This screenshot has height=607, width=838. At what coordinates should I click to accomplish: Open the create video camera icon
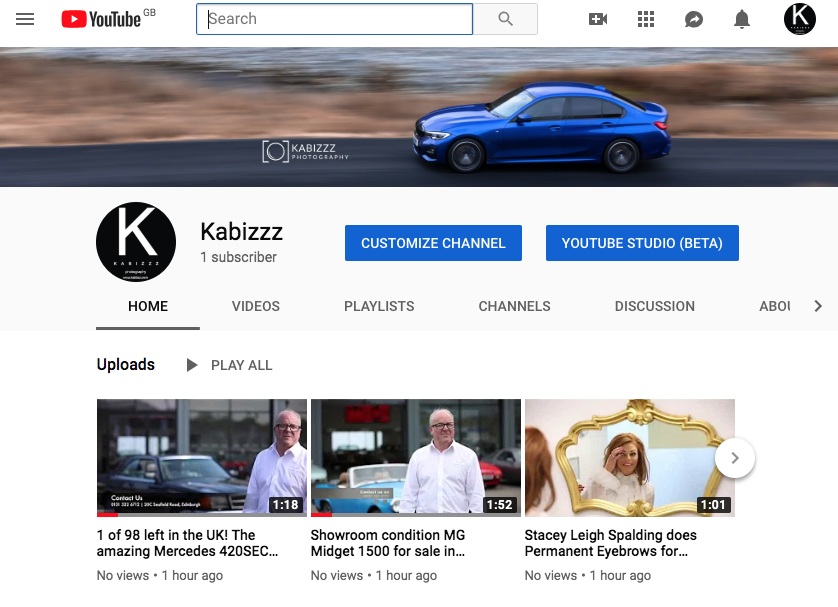(x=598, y=19)
